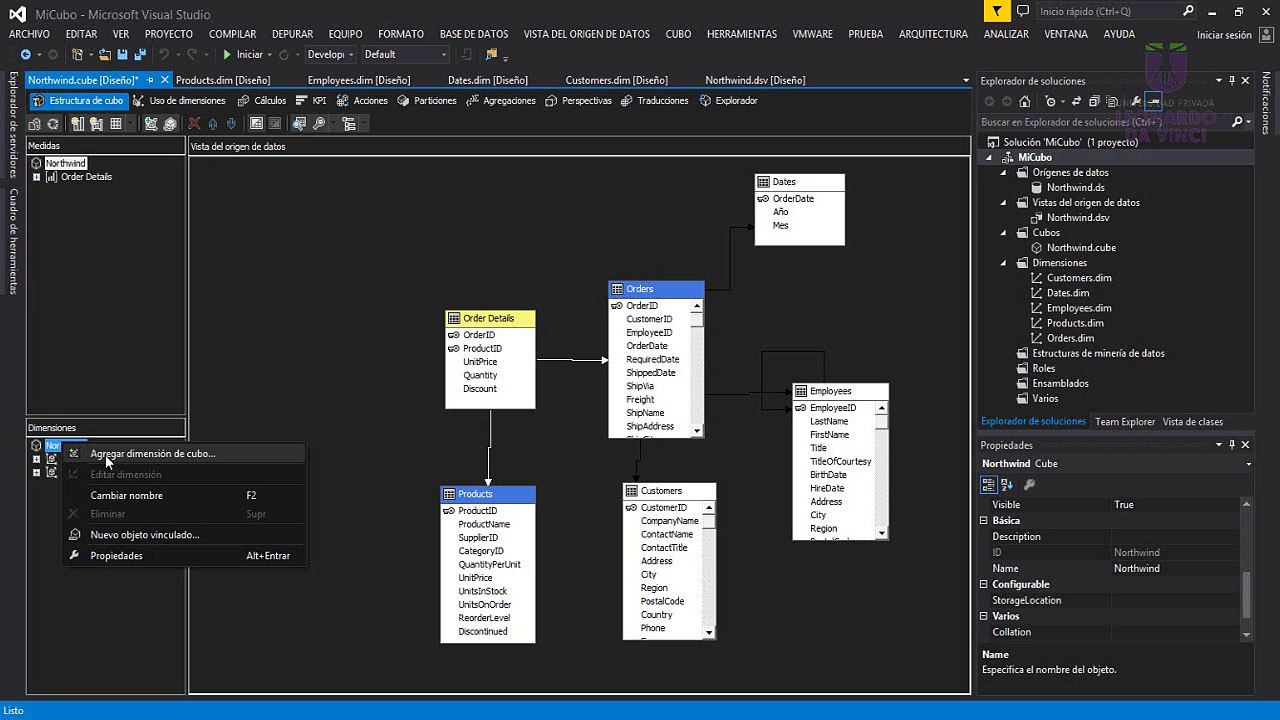Select Northwind.dsv in solution tree
This screenshot has width=1280, height=720.
coord(1078,217)
